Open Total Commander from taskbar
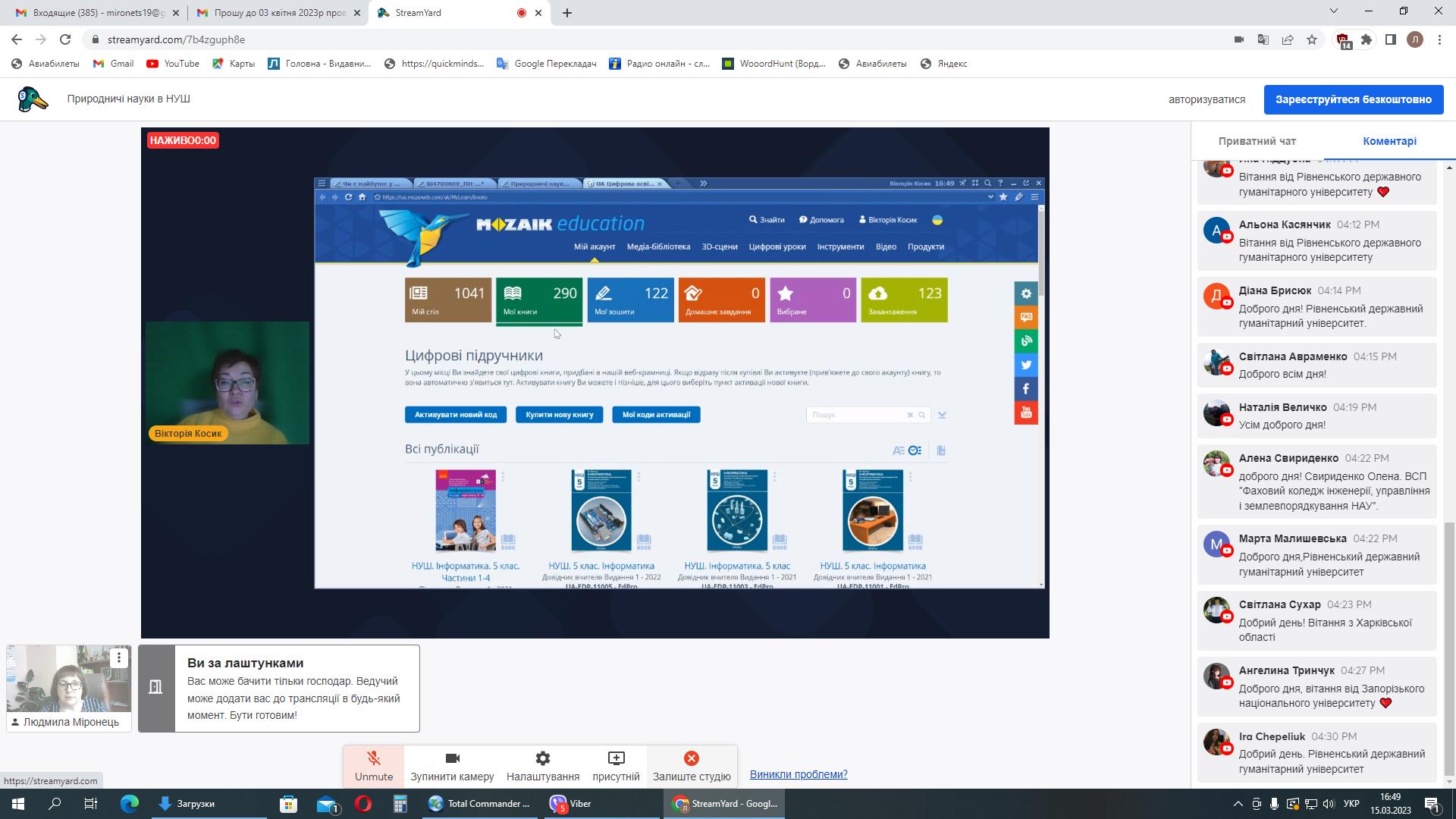This screenshot has height=819, width=1456. pos(482,804)
